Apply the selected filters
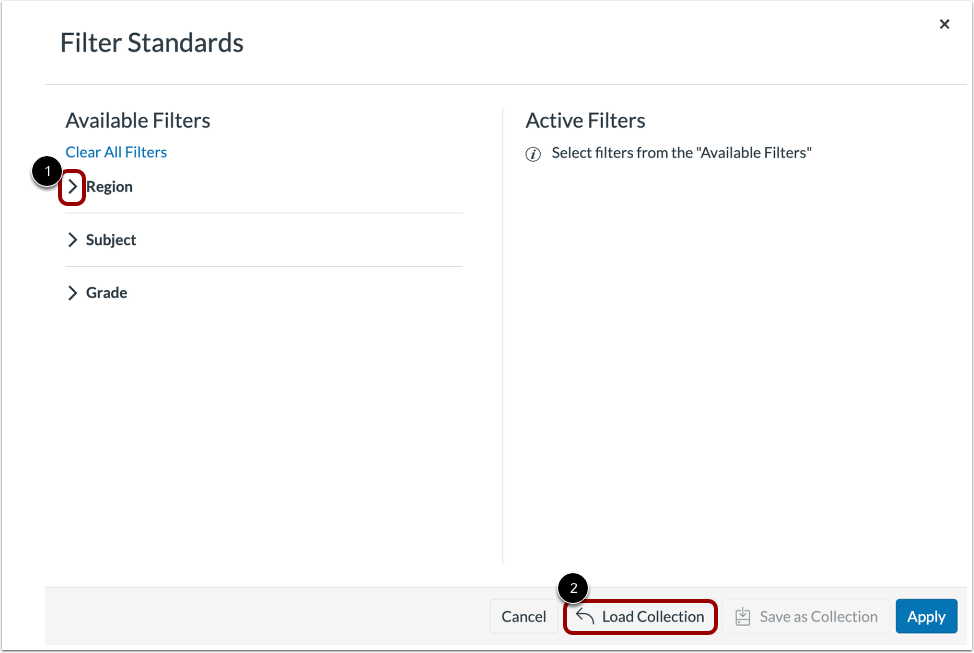This screenshot has width=974, height=653. 926,616
